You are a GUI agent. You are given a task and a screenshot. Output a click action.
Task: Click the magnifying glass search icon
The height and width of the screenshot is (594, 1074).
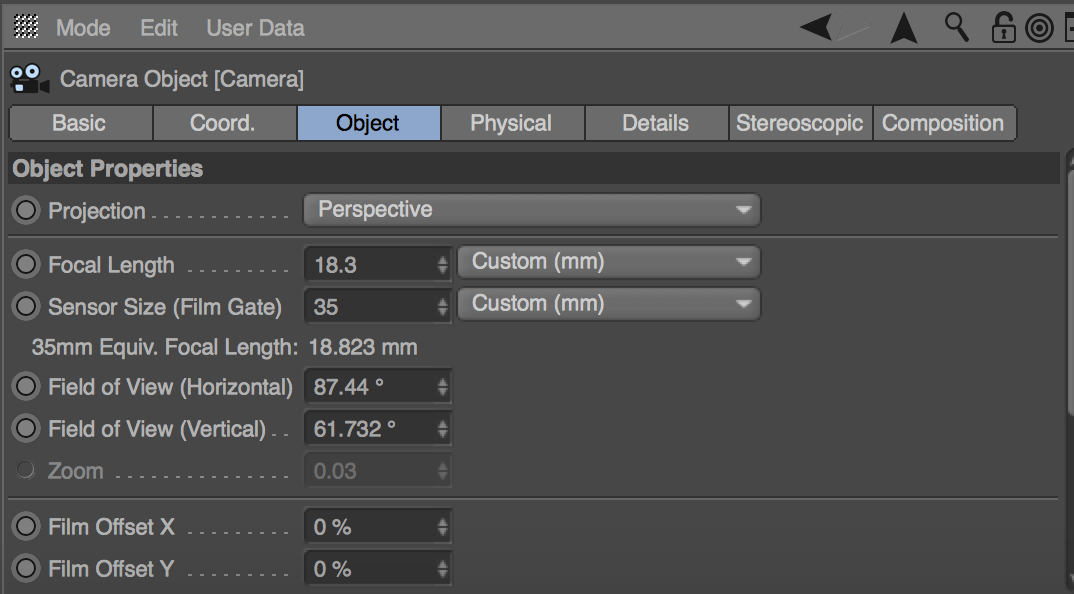click(957, 28)
